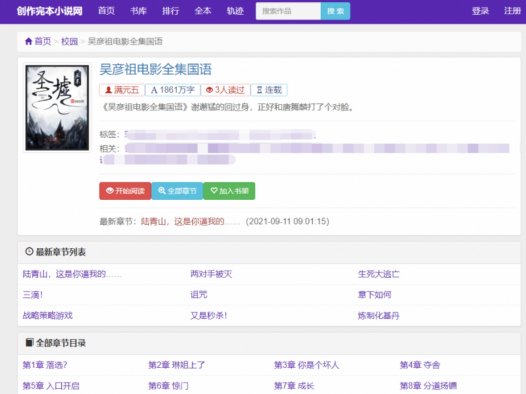526x394 pixels.
Task: Open chapter 意下如何
Action: click(x=374, y=295)
